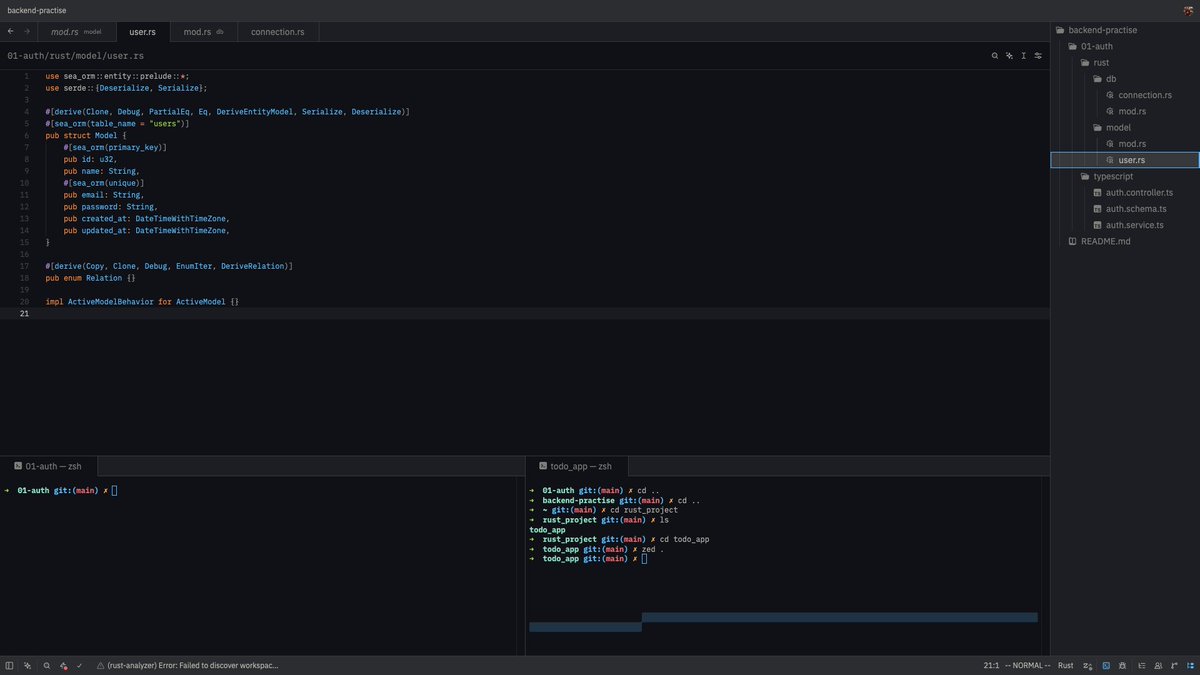
Task: Switch to mod.rs model tab
Action: pos(78,32)
